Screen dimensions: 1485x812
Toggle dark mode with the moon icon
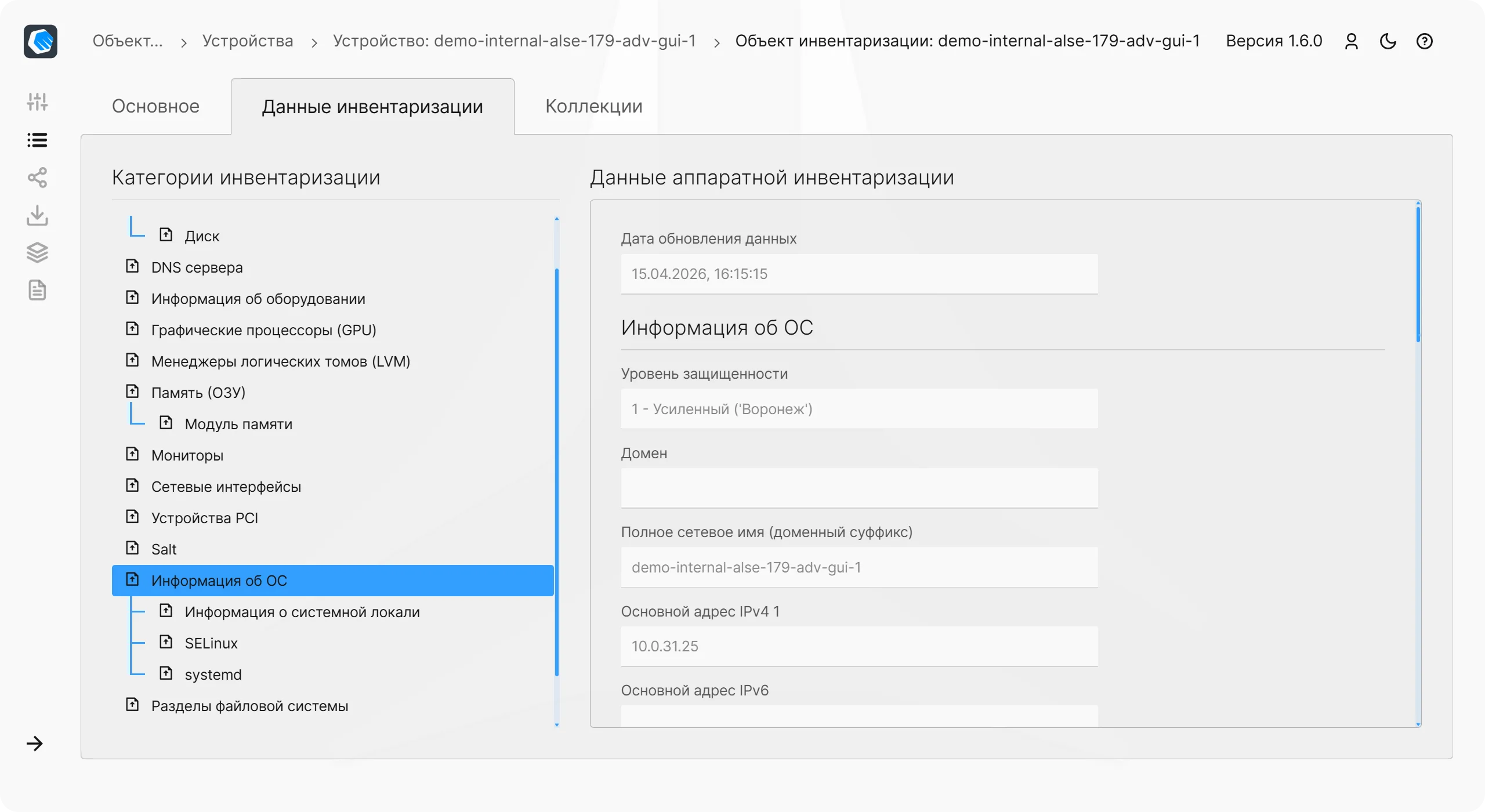click(x=1388, y=41)
